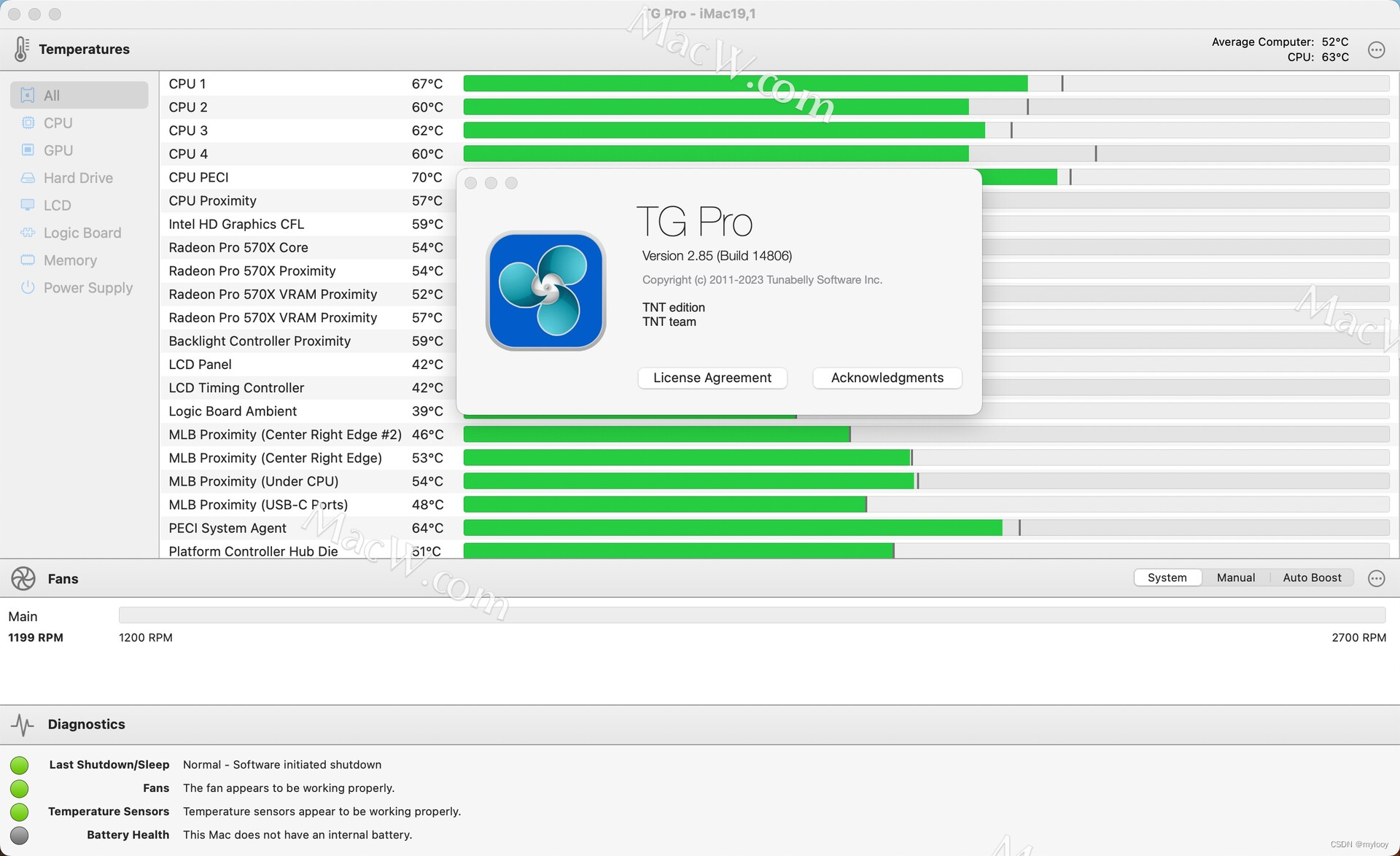
Task: Click the CPU 4 temperature bar
Action: click(926, 154)
